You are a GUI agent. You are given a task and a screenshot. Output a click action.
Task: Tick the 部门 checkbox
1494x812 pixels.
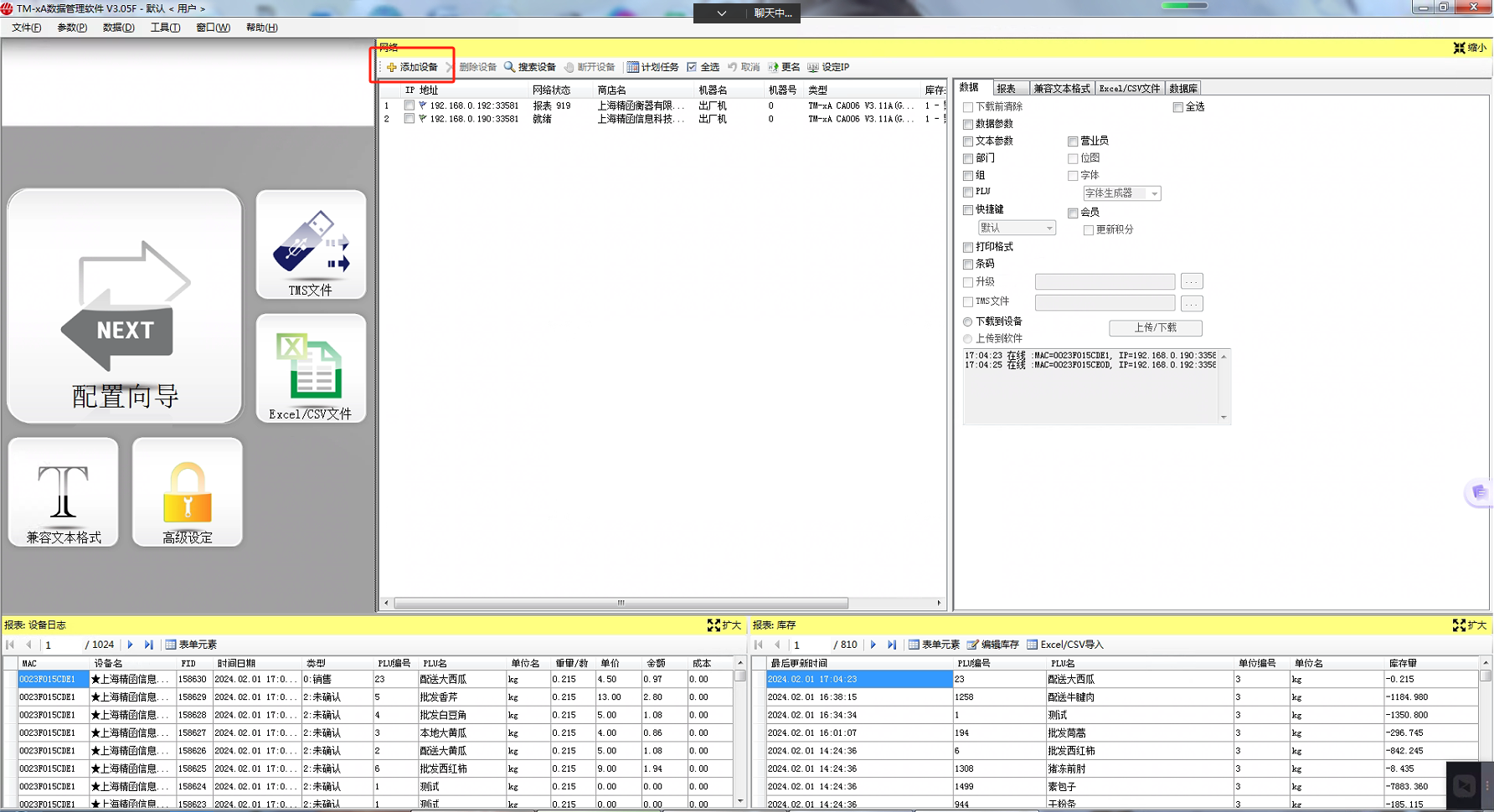coord(968,158)
